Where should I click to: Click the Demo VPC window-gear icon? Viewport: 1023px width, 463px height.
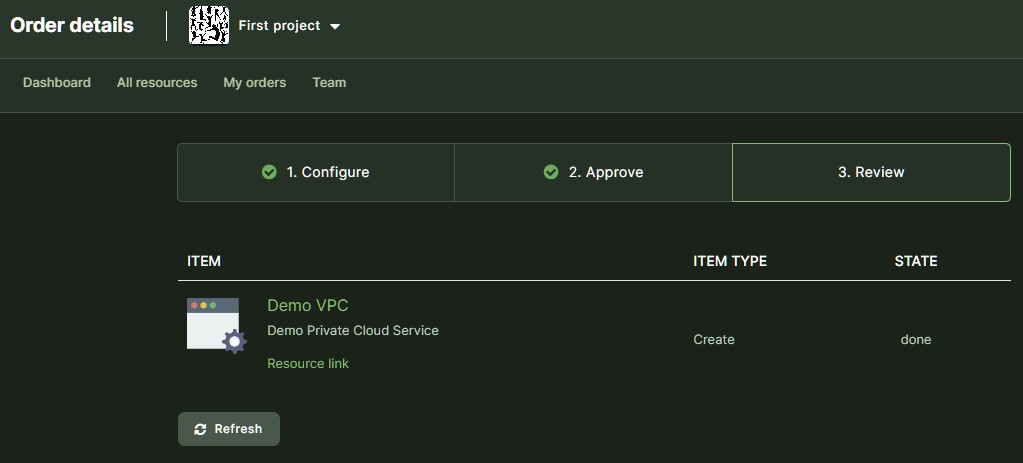tap(216, 326)
